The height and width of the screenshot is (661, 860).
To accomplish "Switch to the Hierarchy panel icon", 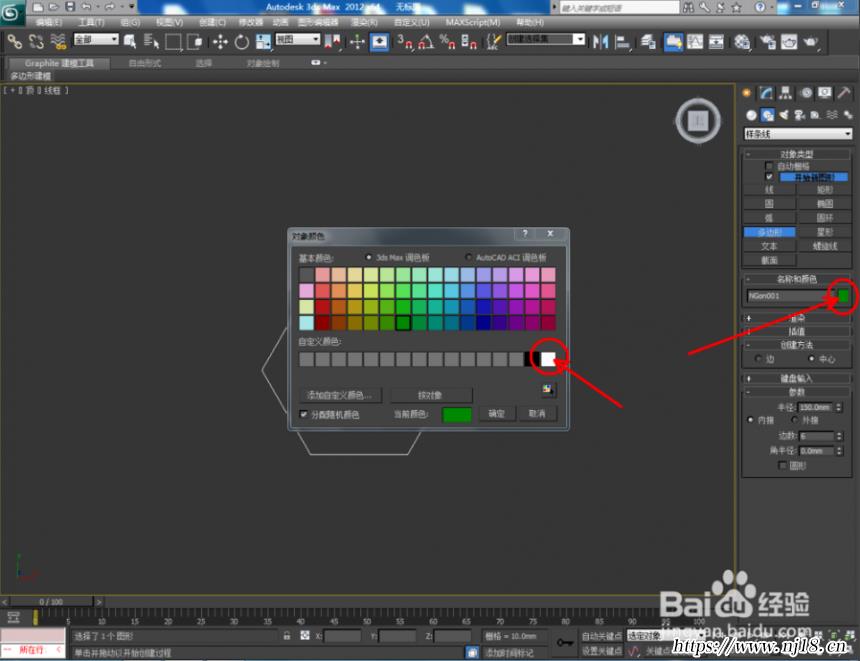I will tap(786, 93).
